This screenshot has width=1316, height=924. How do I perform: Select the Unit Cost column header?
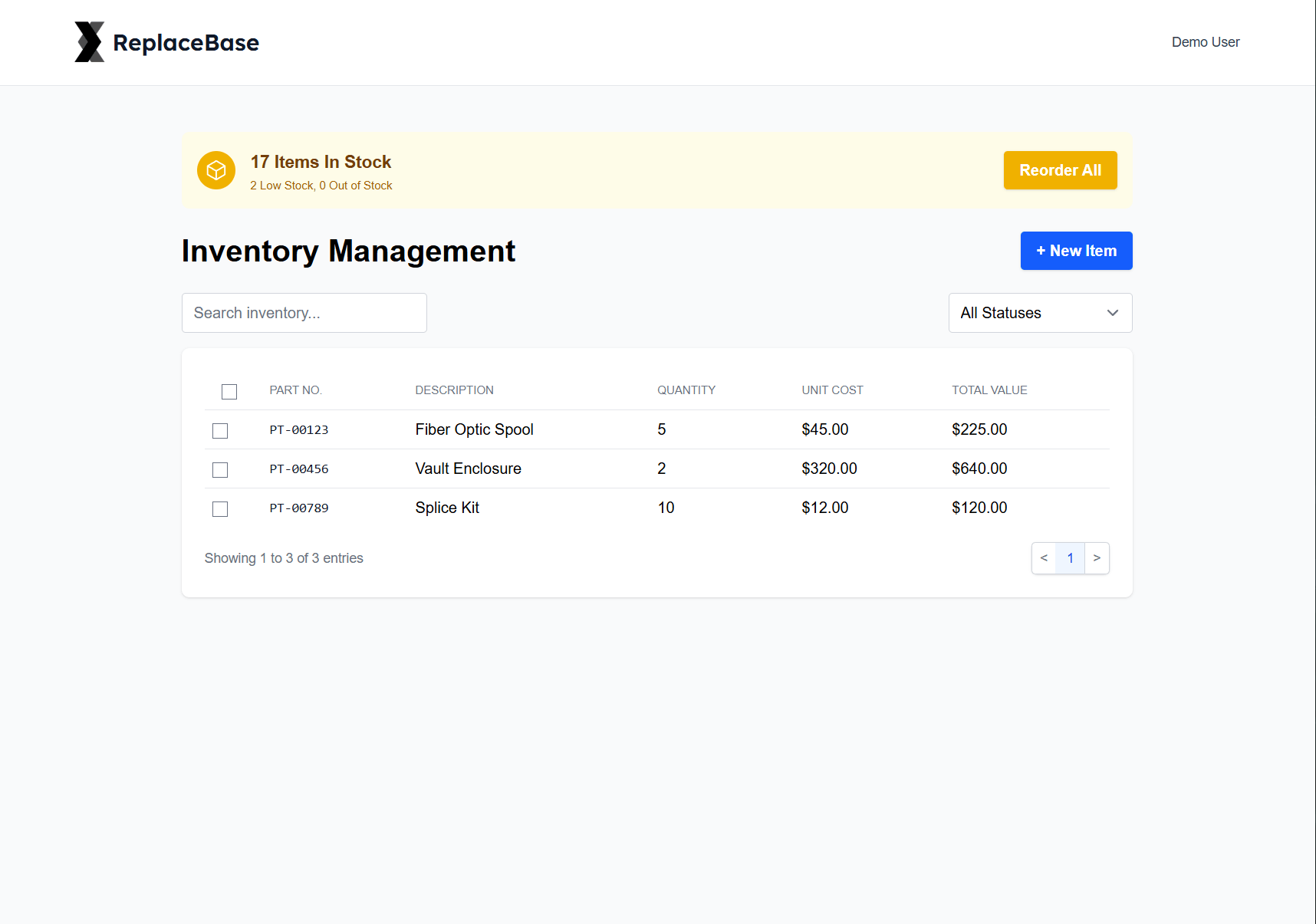(x=831, y=390)
